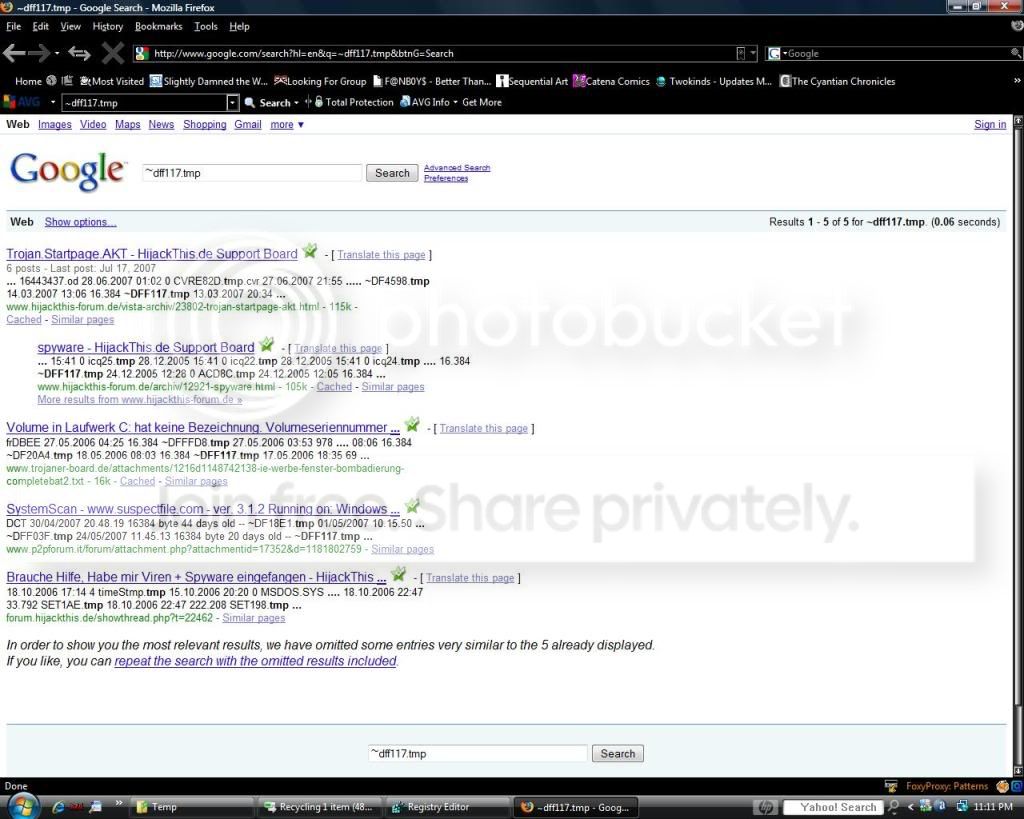This screenshot has width=1024, height=819.
Task: Click the FoxyProxy status bar icon
Action: tap(891, 786)
